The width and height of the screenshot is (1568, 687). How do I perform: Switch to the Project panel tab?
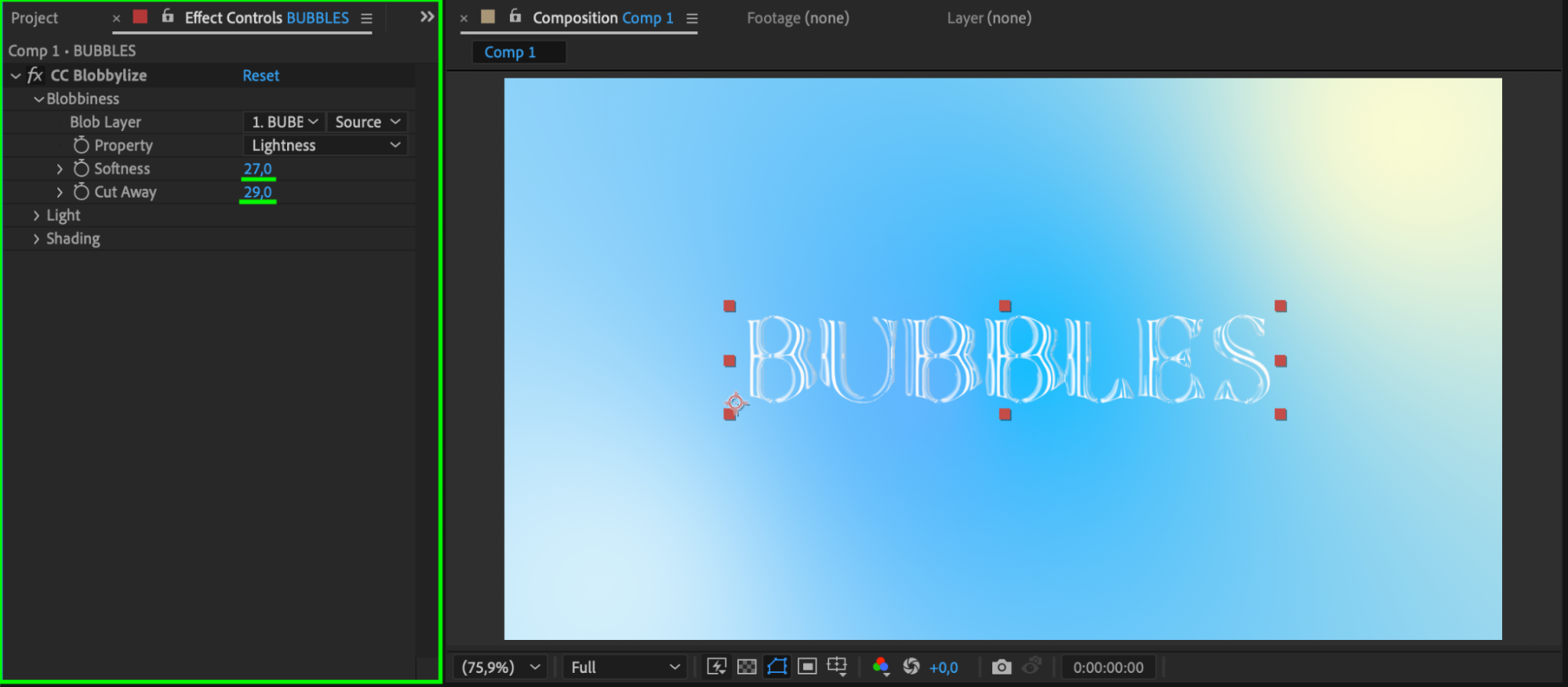(35, 18)
